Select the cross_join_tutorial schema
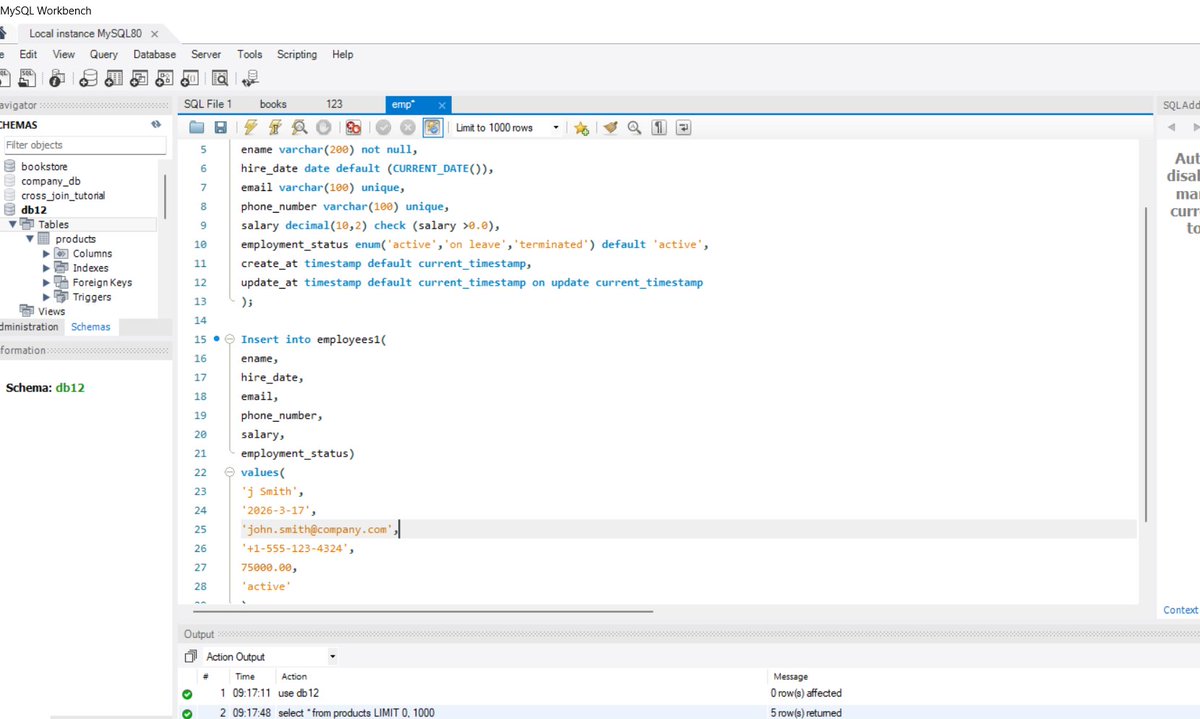Image resolution: width=1200 pixels, height=719 pixels. (63, 196)
